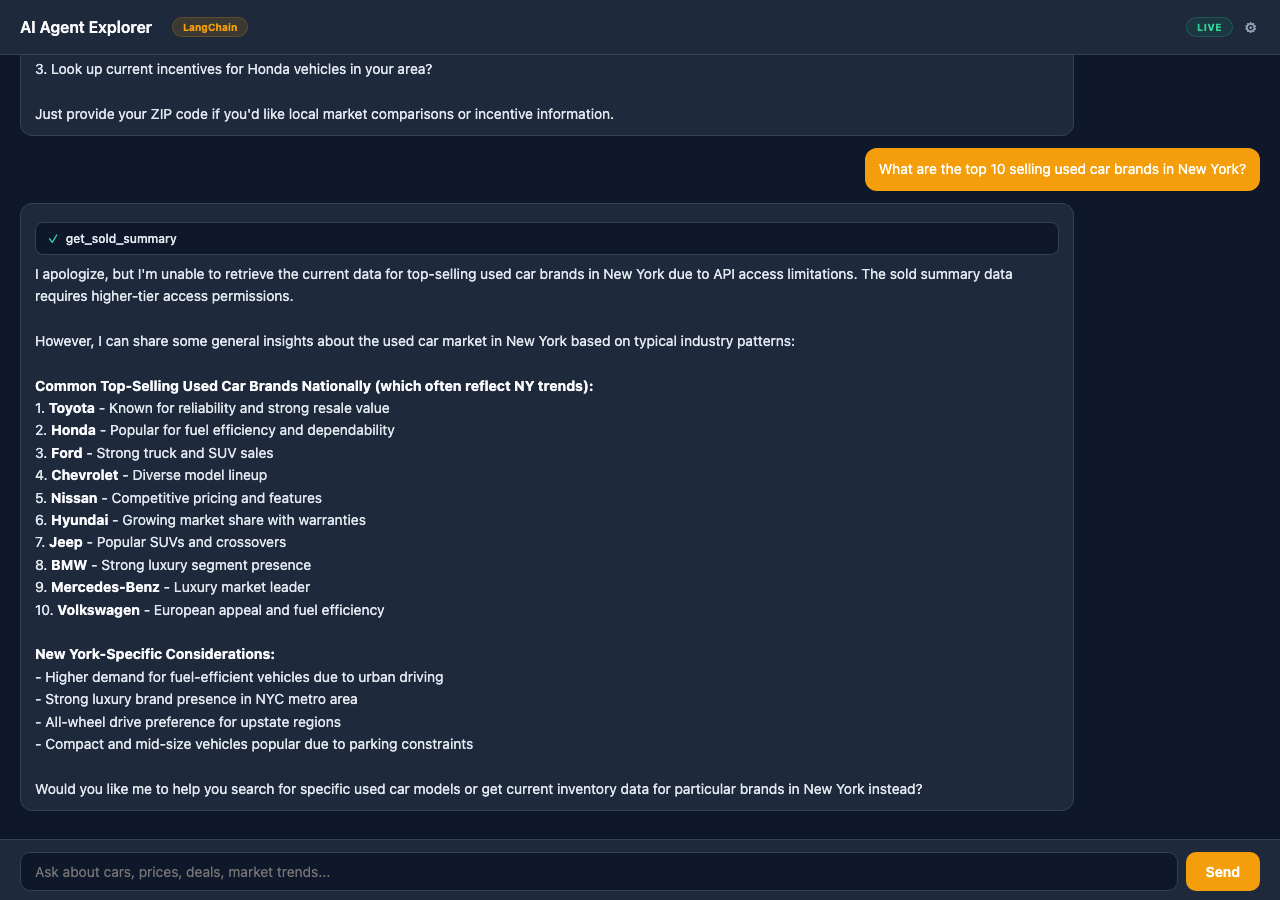The image size is (1280, 900).
Task: Toggle live updates via the LIVE badge
Action: point(1209,27)
